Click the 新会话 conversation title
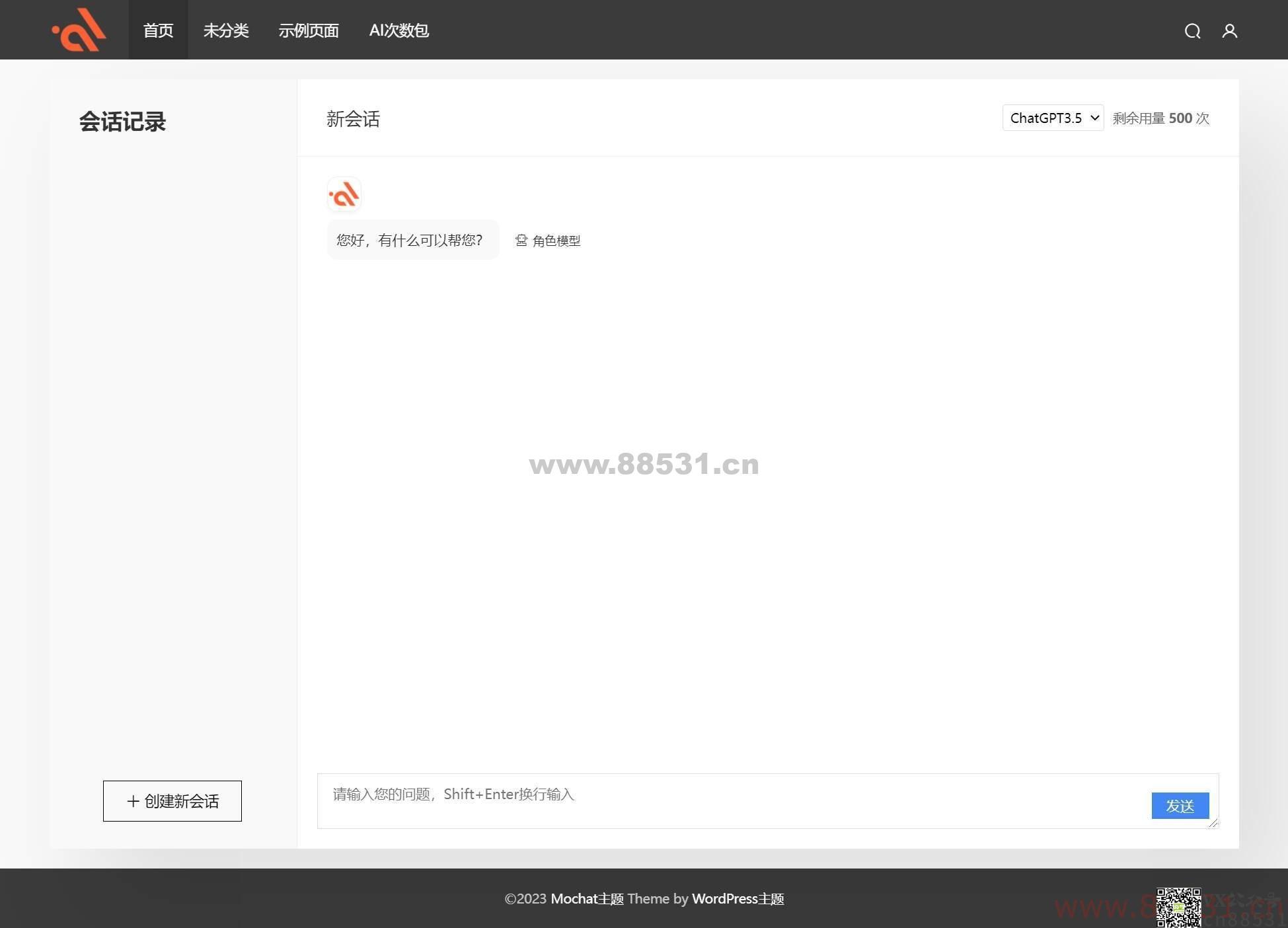1288x928 pixels. (x=353, y=119)
